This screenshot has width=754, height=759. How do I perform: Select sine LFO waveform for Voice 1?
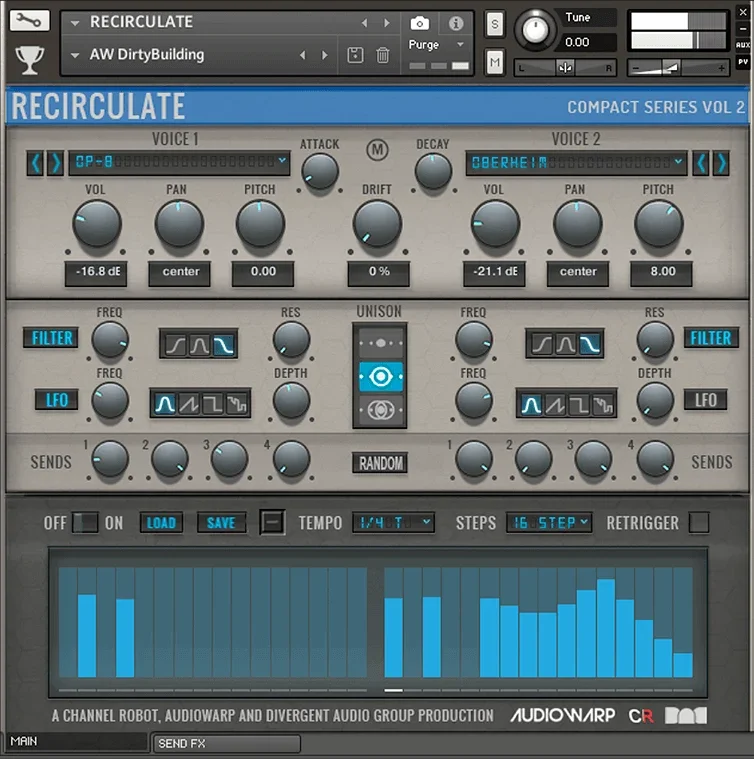165,404
